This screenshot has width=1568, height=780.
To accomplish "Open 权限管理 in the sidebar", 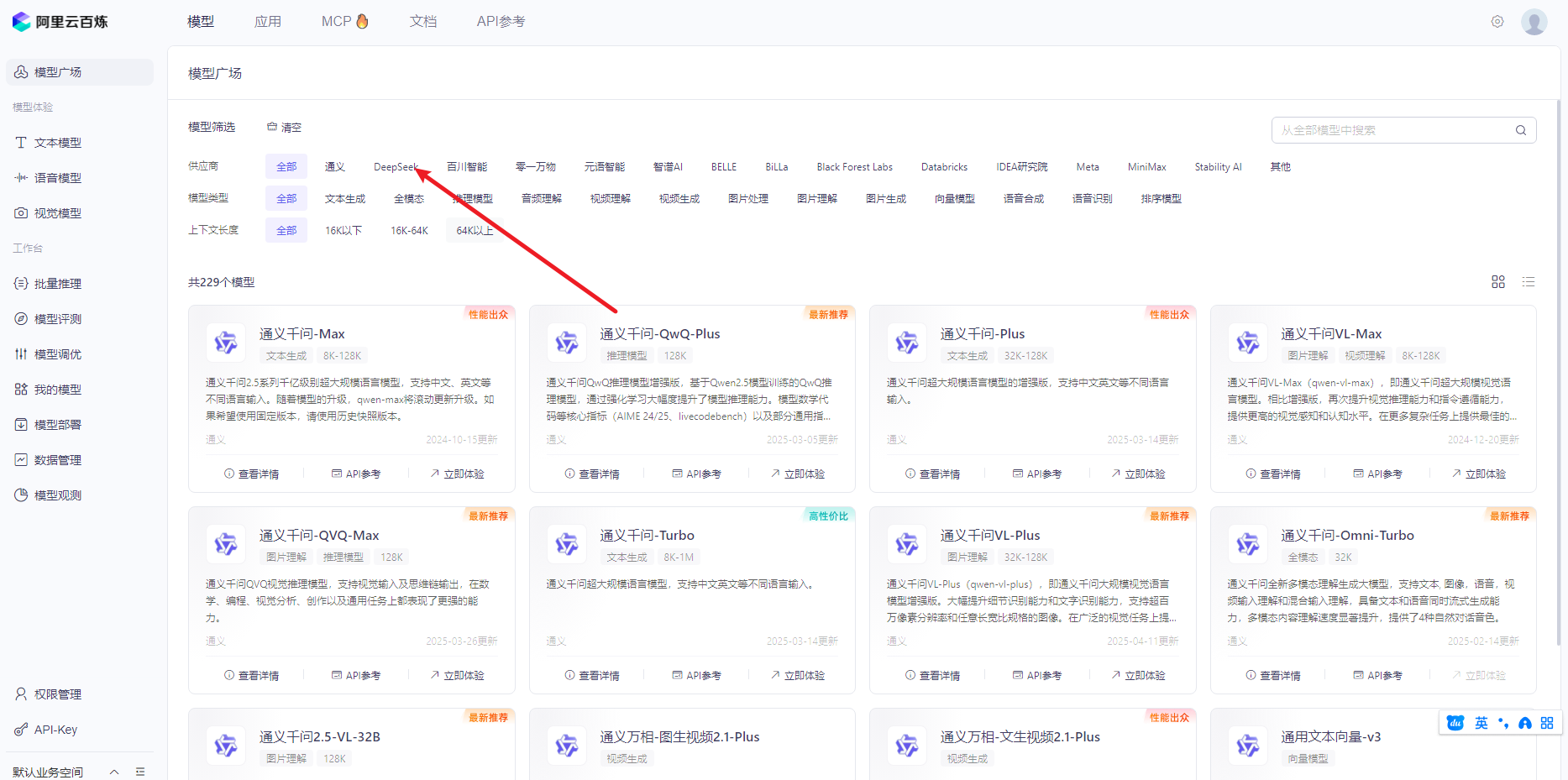I will 58,694.
